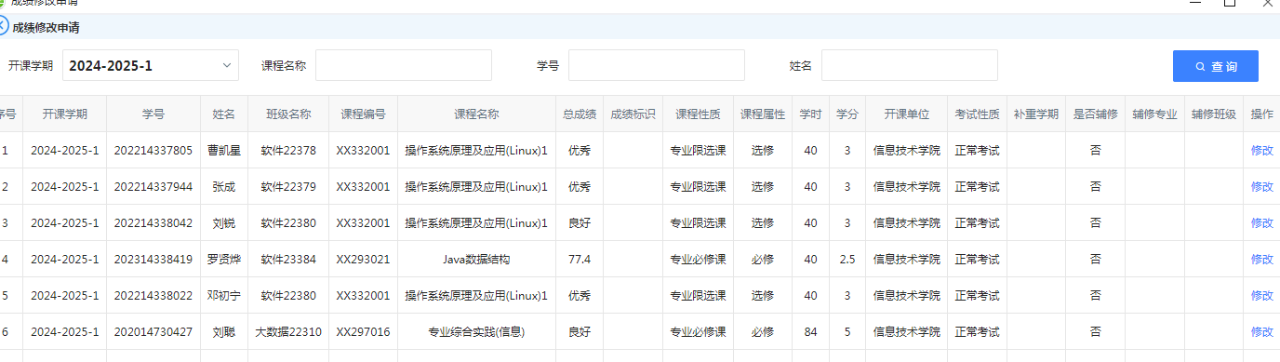Select 刘聪's 良好 grade cell
Image resolution: width=1280 pixels, height=362 pixels.
580,332
